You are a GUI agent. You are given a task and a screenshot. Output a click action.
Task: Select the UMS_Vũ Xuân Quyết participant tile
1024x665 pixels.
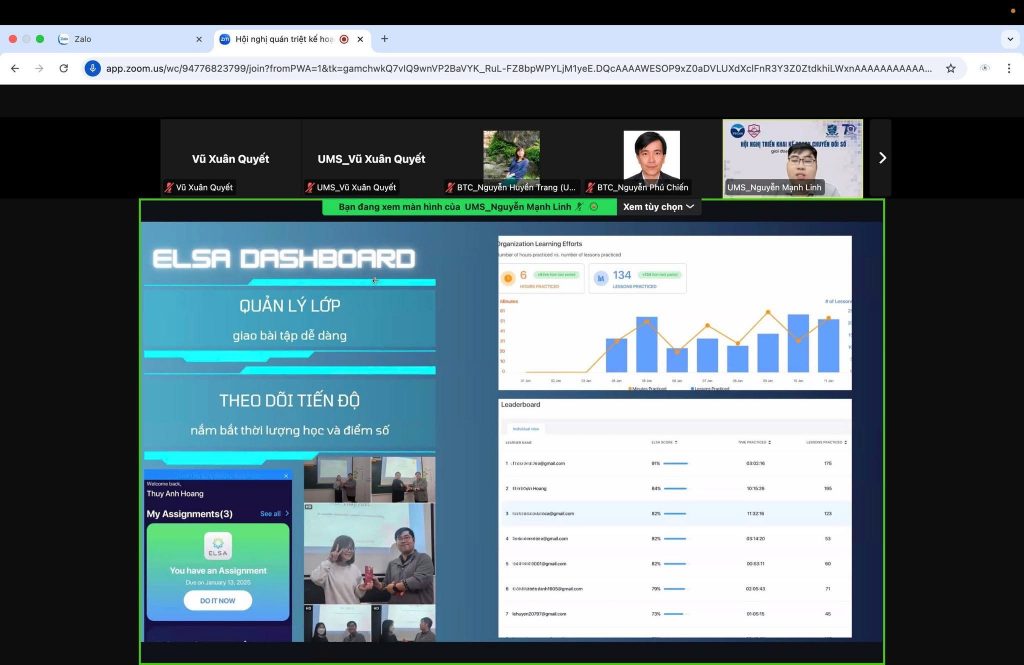pos(372,157)
